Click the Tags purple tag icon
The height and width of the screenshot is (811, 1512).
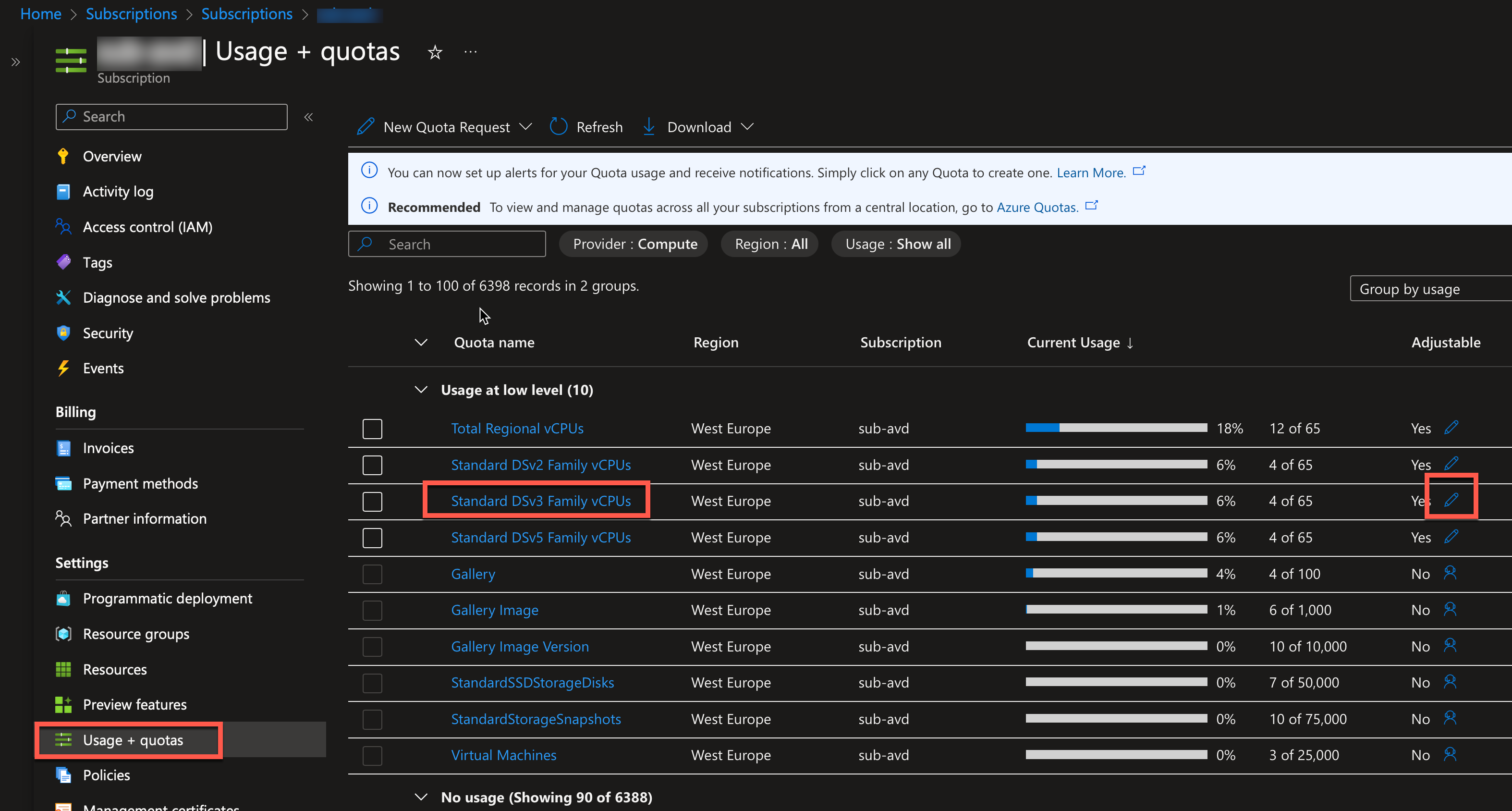click(x=63, y=262)
